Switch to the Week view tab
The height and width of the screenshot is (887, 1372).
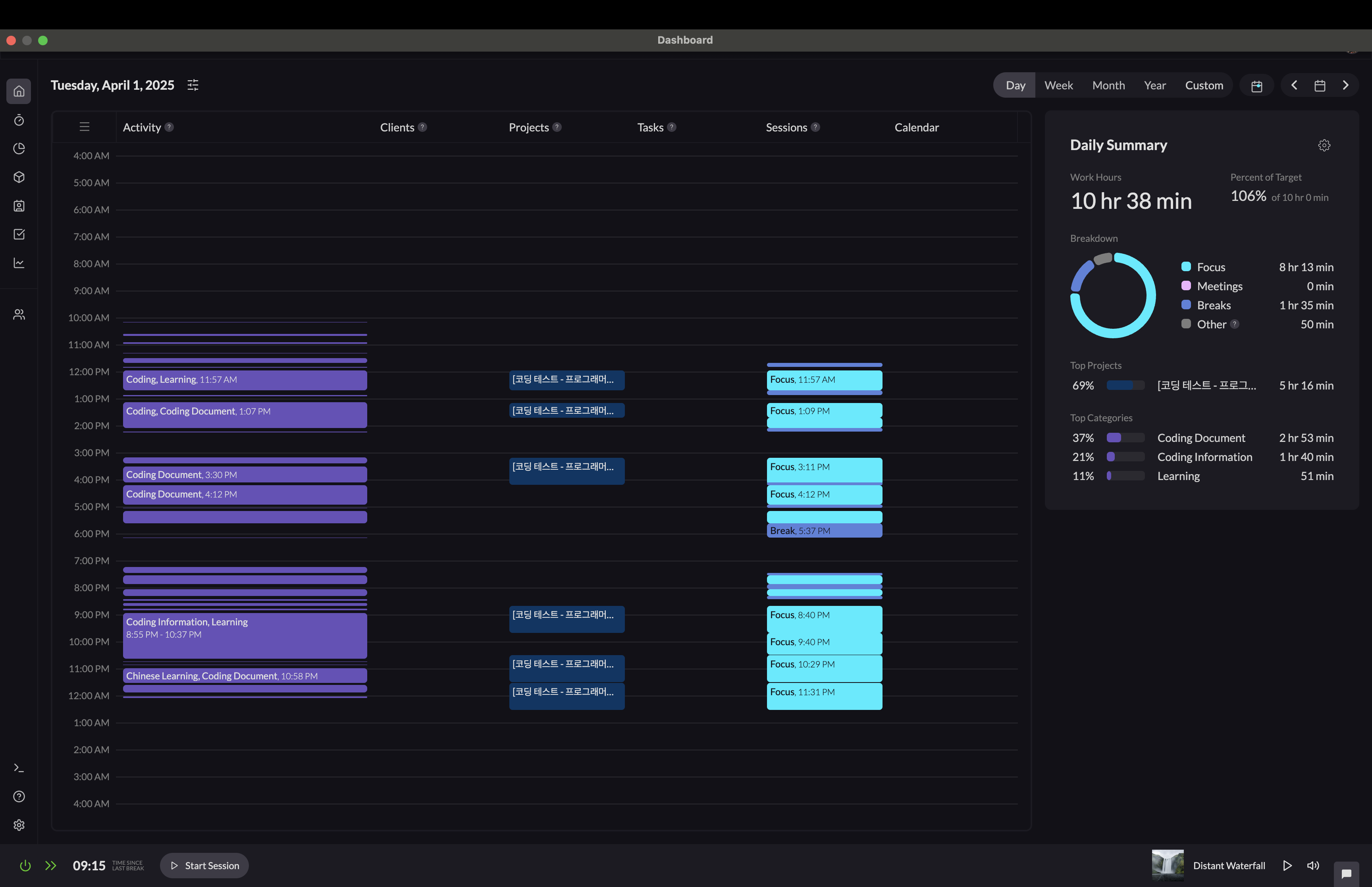[1058, 85]
